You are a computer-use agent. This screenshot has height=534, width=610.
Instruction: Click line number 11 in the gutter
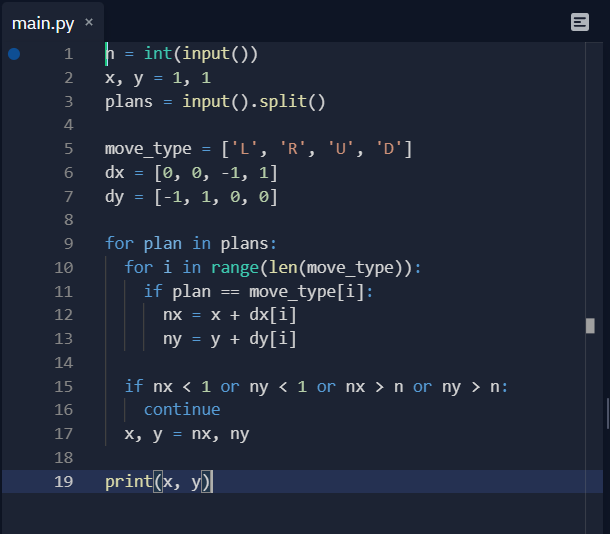(64, 291)
